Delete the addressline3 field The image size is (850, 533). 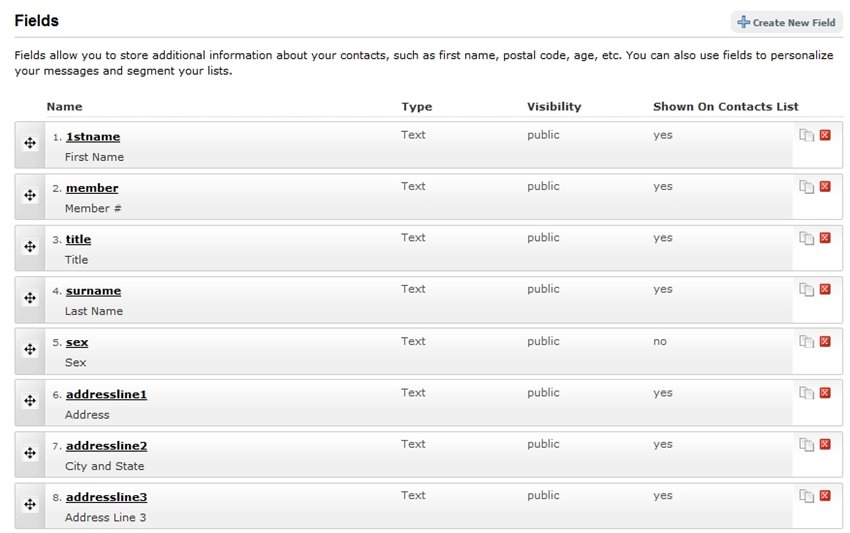click(x=825, y=495)
